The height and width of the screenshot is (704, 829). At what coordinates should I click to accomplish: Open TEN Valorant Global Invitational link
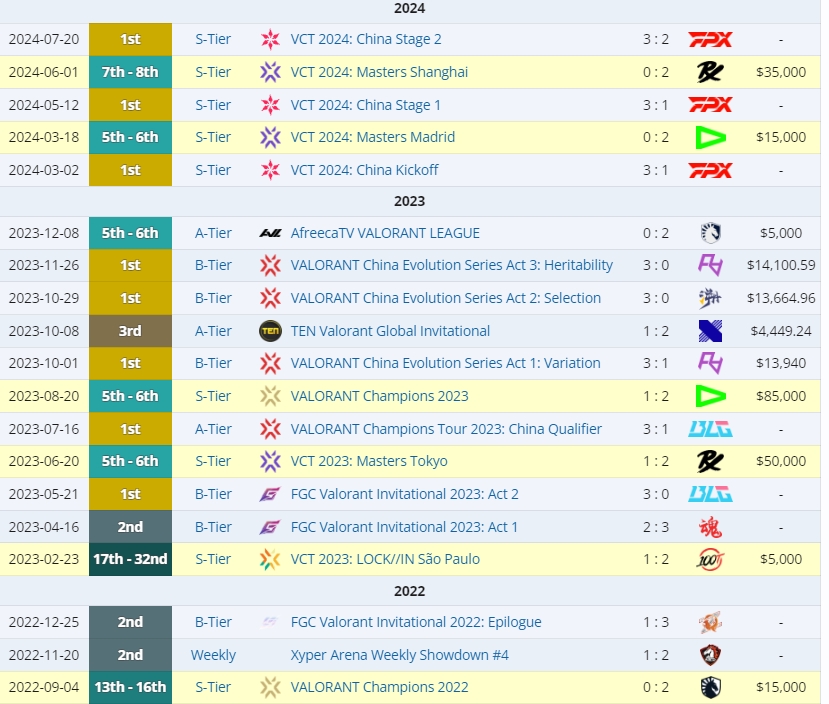pos(390,331)
